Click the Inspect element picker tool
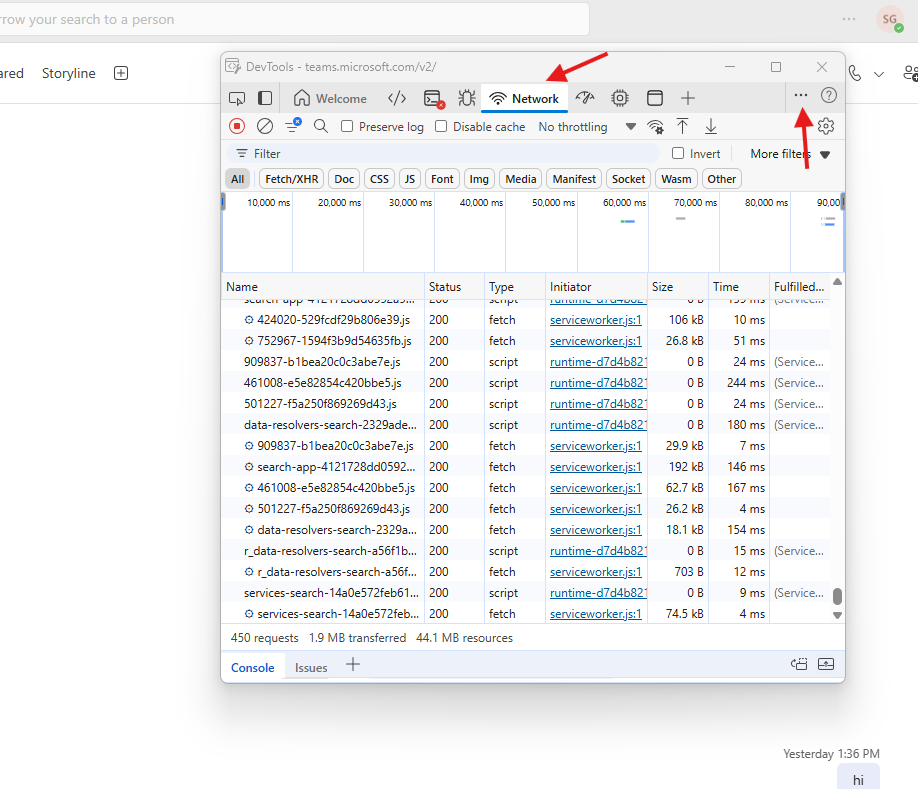Image resolution: width=918 pixels, height=789 pixels. coord(237,98)
